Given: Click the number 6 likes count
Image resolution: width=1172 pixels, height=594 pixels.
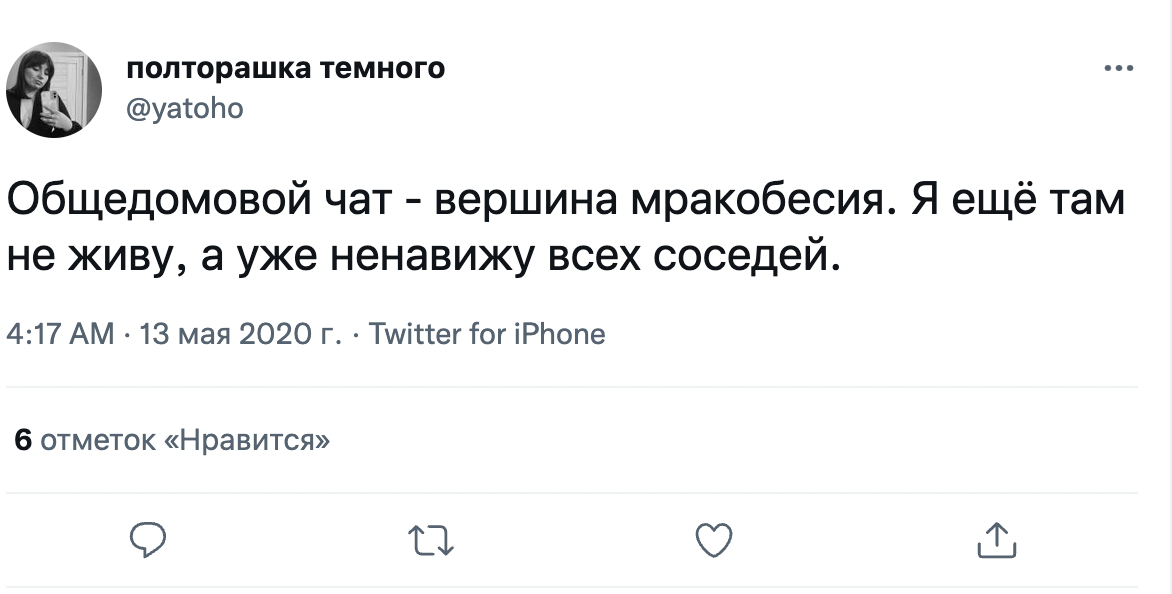Looking at the screenshot, I should click(24, 440).
